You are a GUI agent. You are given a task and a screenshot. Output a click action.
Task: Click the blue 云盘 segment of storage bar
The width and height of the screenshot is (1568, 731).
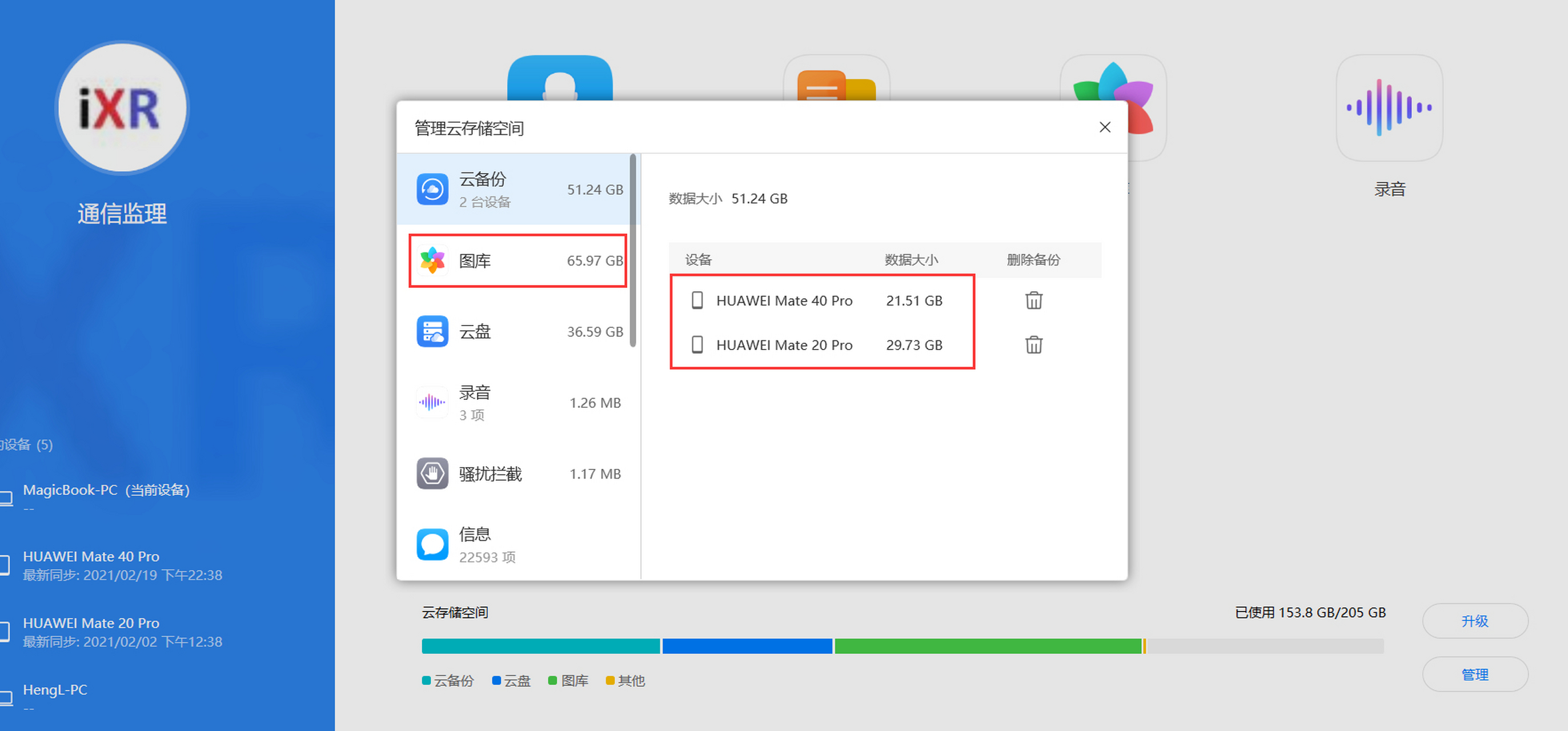tap(747, 646)
